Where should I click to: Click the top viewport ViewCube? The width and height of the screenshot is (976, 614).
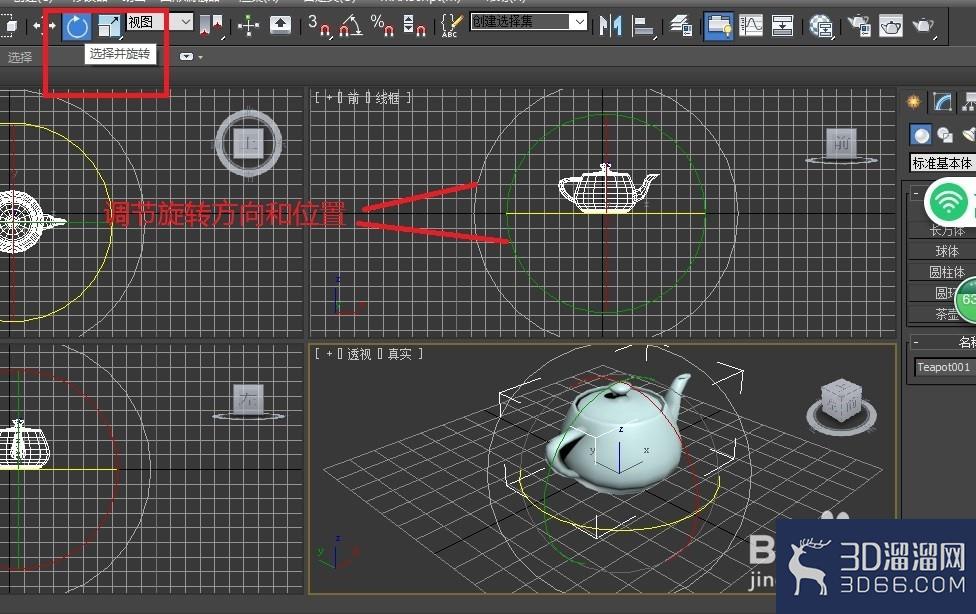pyautogui.click(x=248, y=144)
